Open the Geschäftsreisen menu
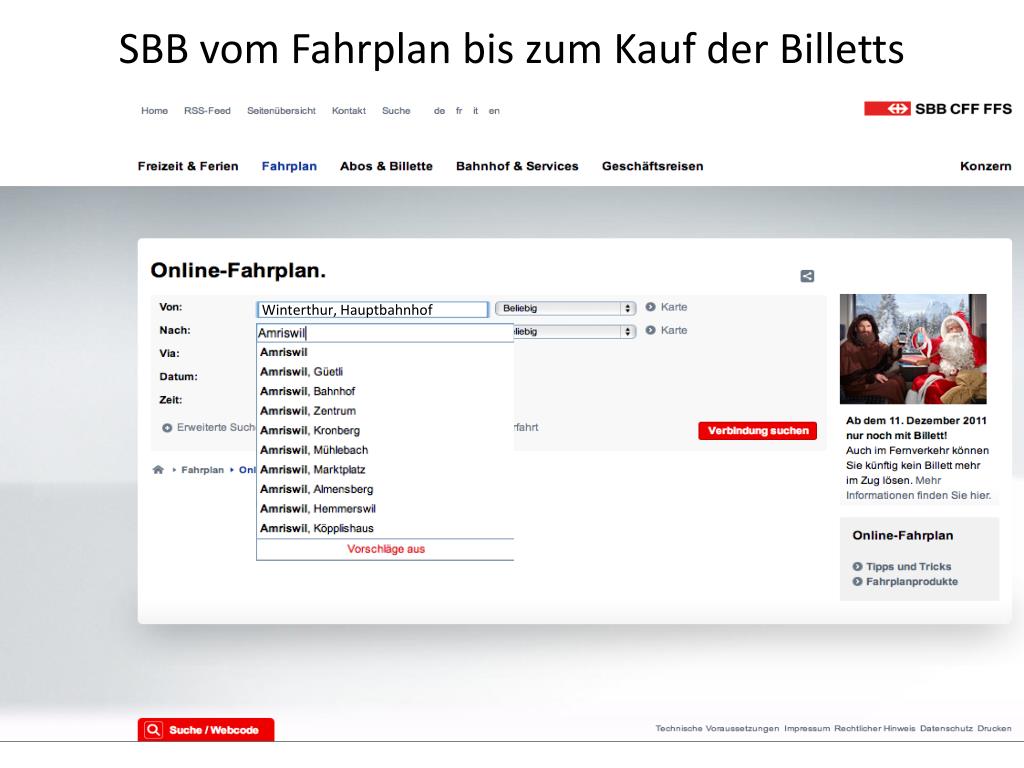This screenshot has height=768, width=1024. pos(652,167)
